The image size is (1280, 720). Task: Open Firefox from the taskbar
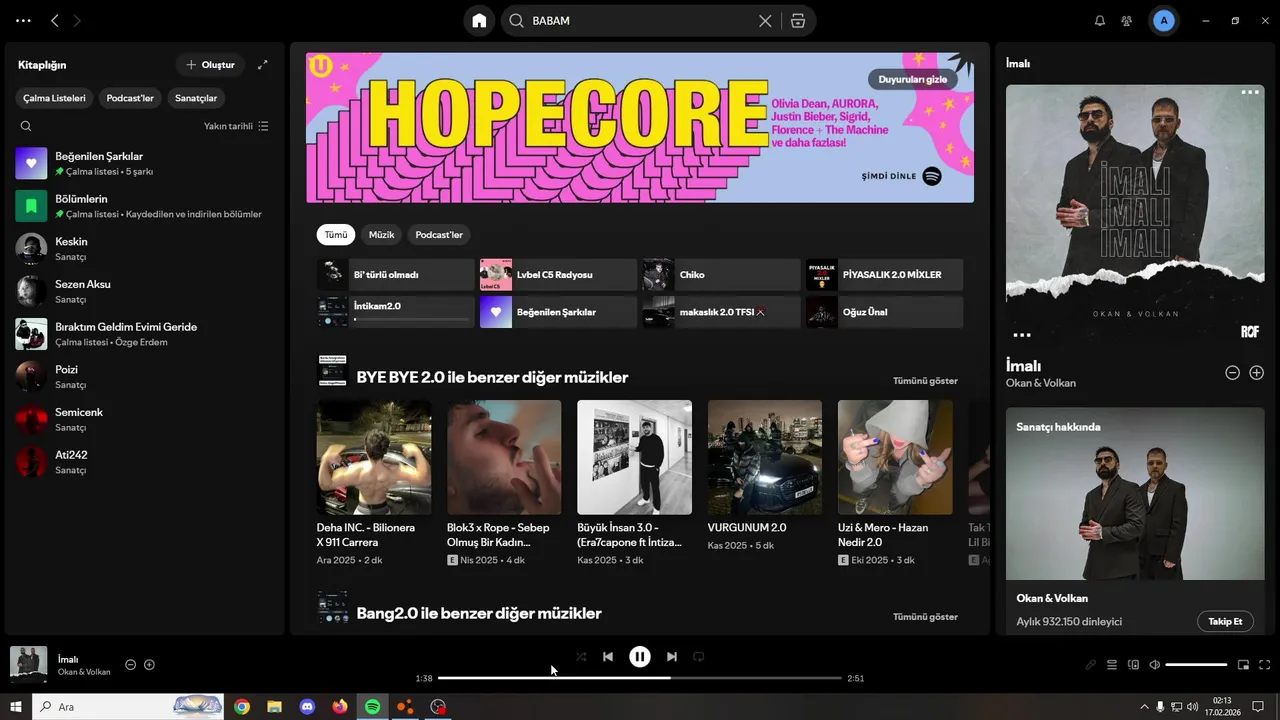[340, 707]
